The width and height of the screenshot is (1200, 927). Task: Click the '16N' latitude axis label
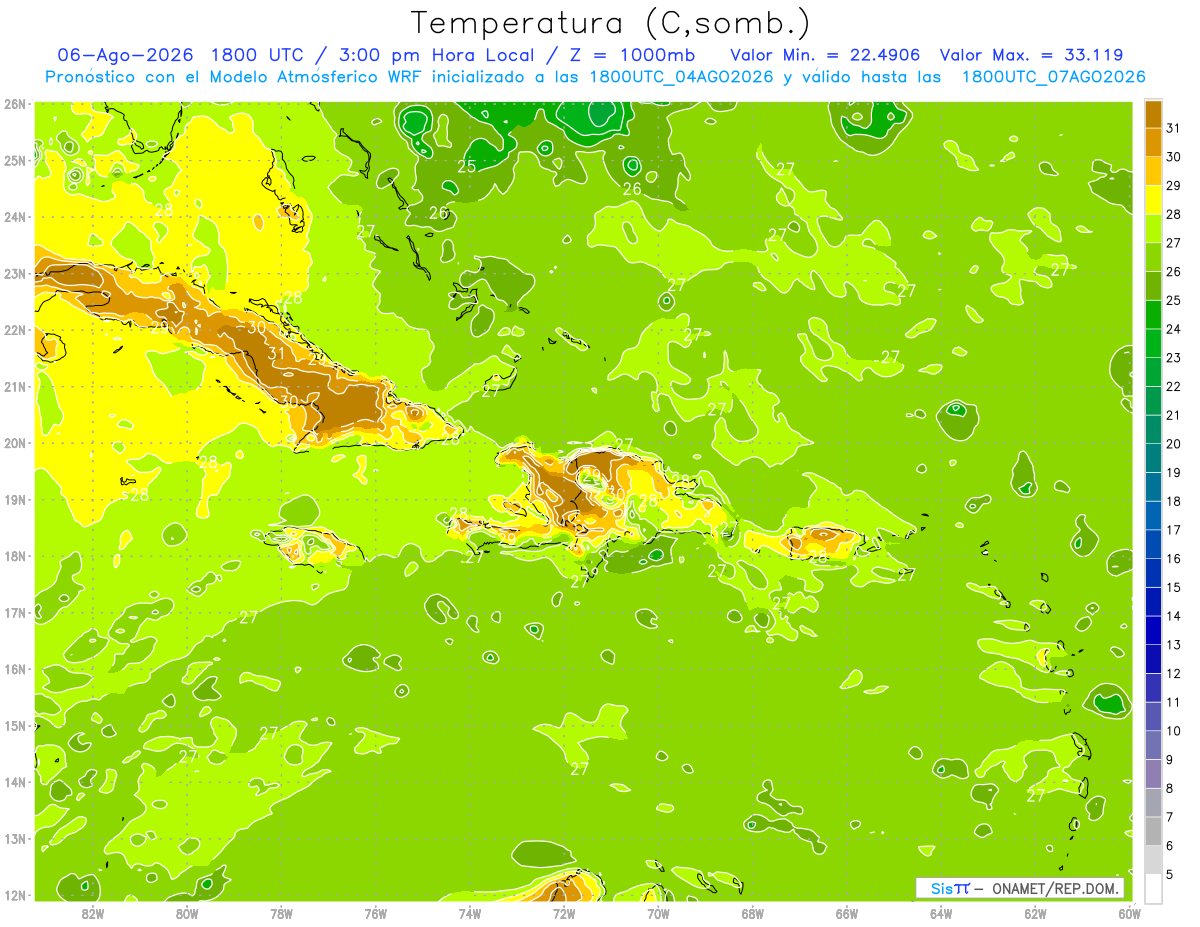[x=14, y=669]
